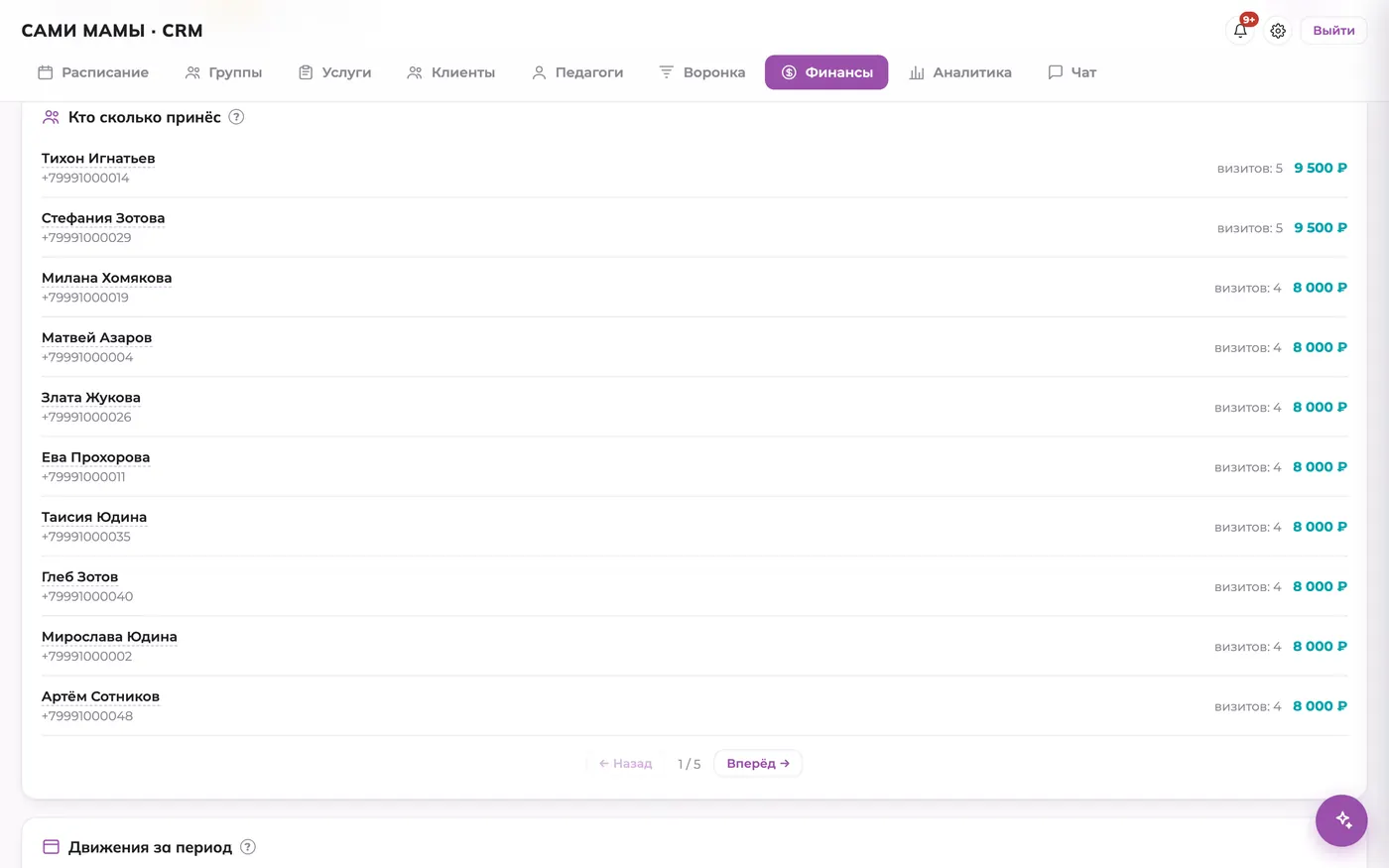Open the Воронка tab
Viewport: 1389px width, 868px height.
[x=701, y=72]
